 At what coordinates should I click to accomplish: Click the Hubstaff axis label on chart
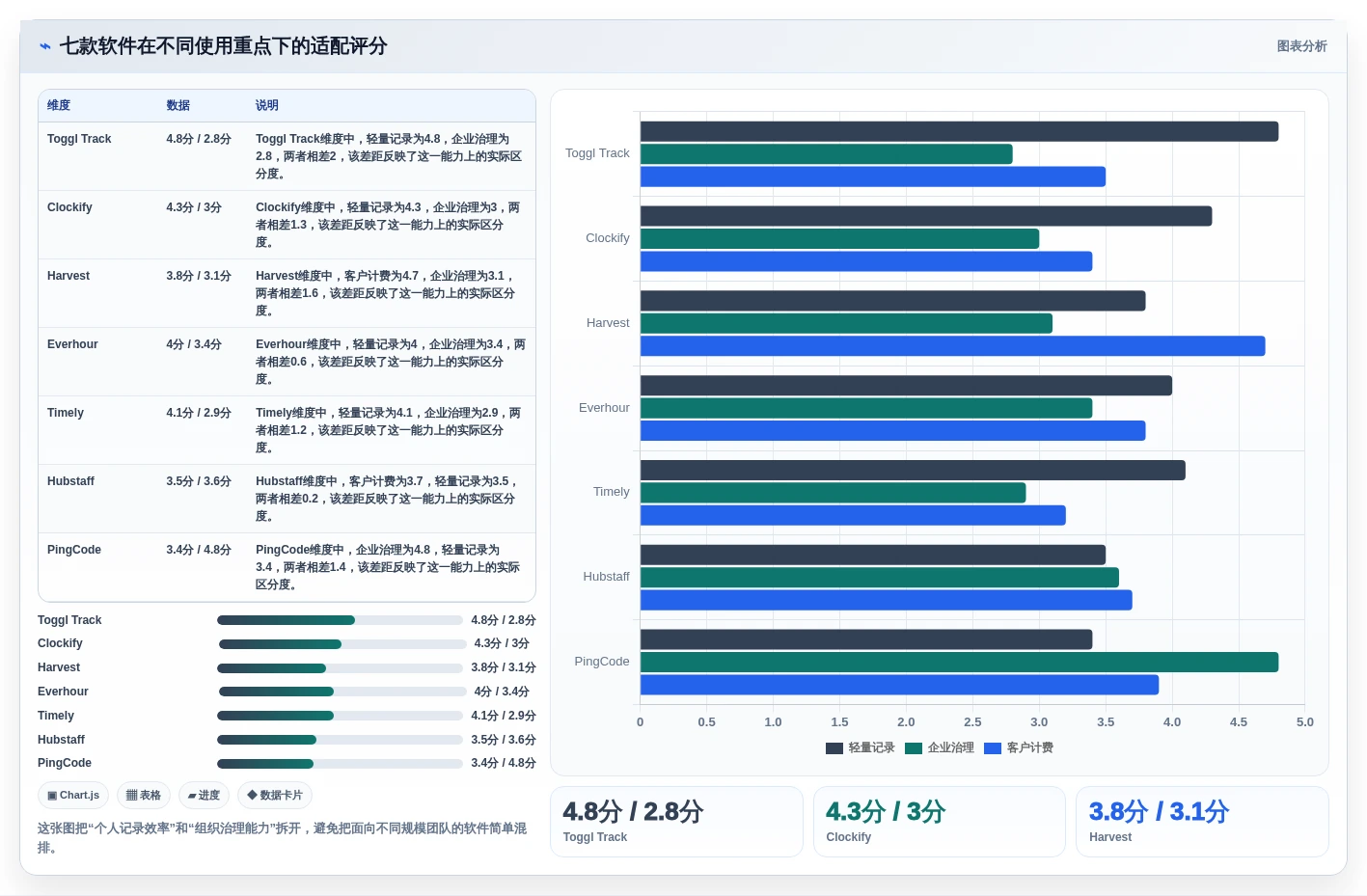click(x=606, y=577)
